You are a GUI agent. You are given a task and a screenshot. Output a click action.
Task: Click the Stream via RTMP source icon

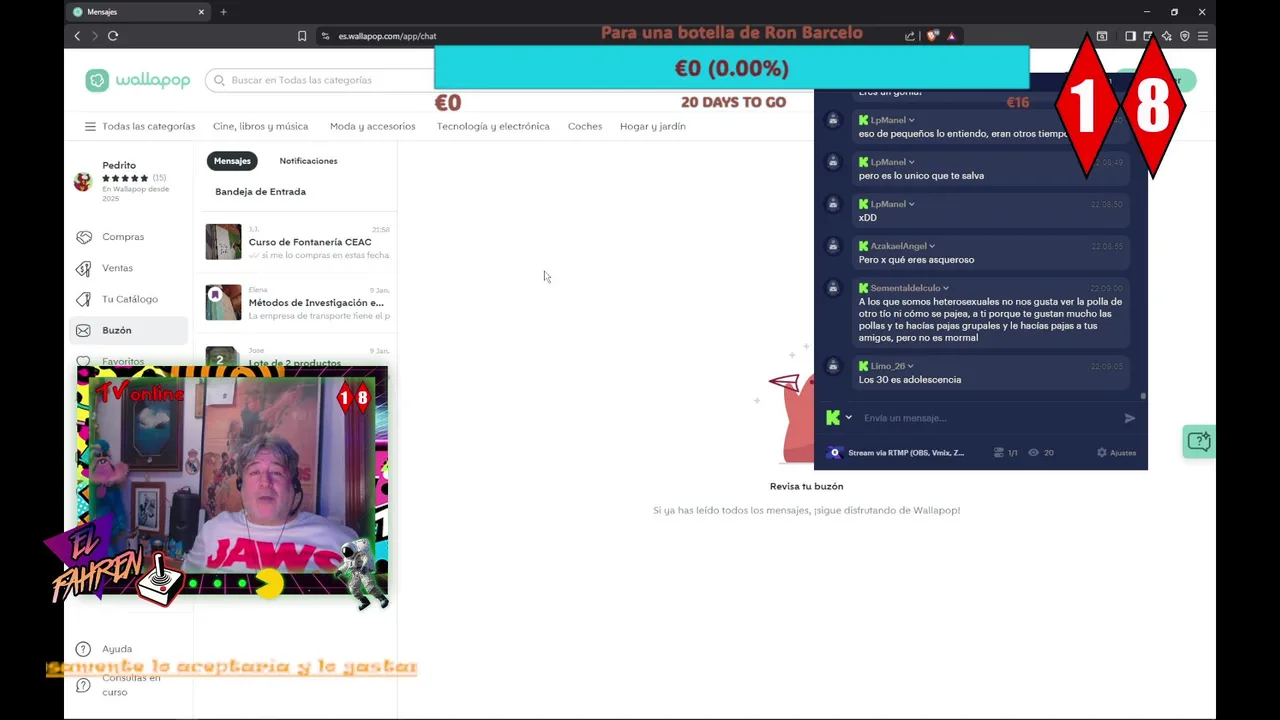point(835,453)
